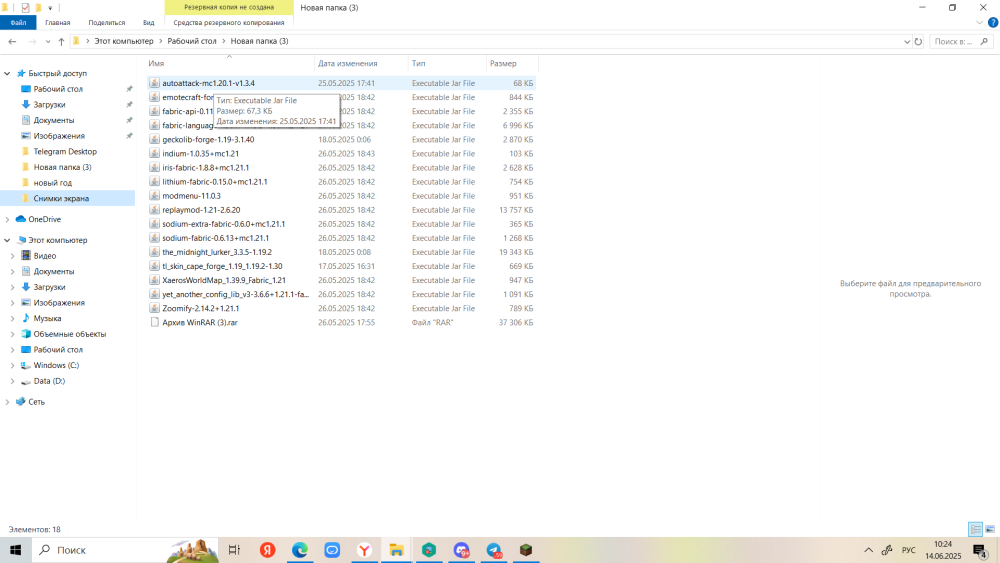This screenshot has height=563, width=1000.
Task: Open notification center in taskbar
Action: [x=980, y=550]
